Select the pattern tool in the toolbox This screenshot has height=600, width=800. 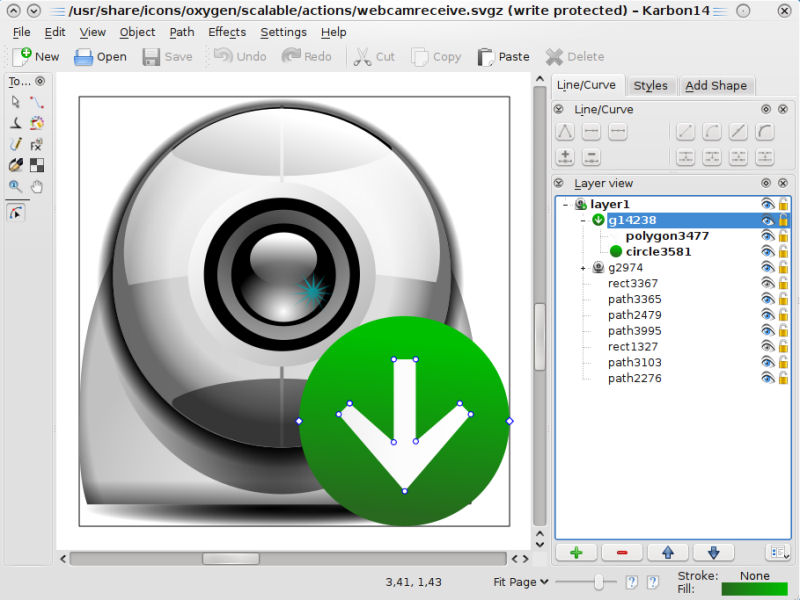tap(36, 167)
